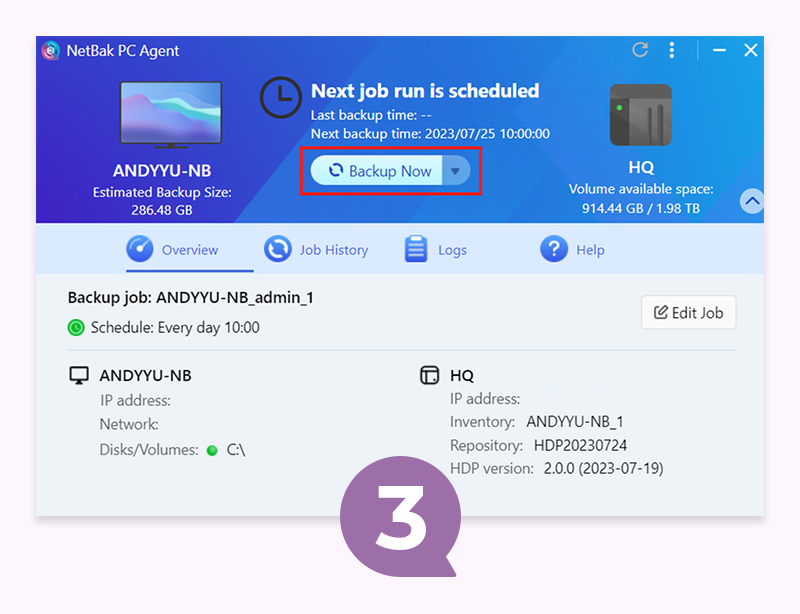
Task: Click the Help question mark icon
Action: coord(553,249)
